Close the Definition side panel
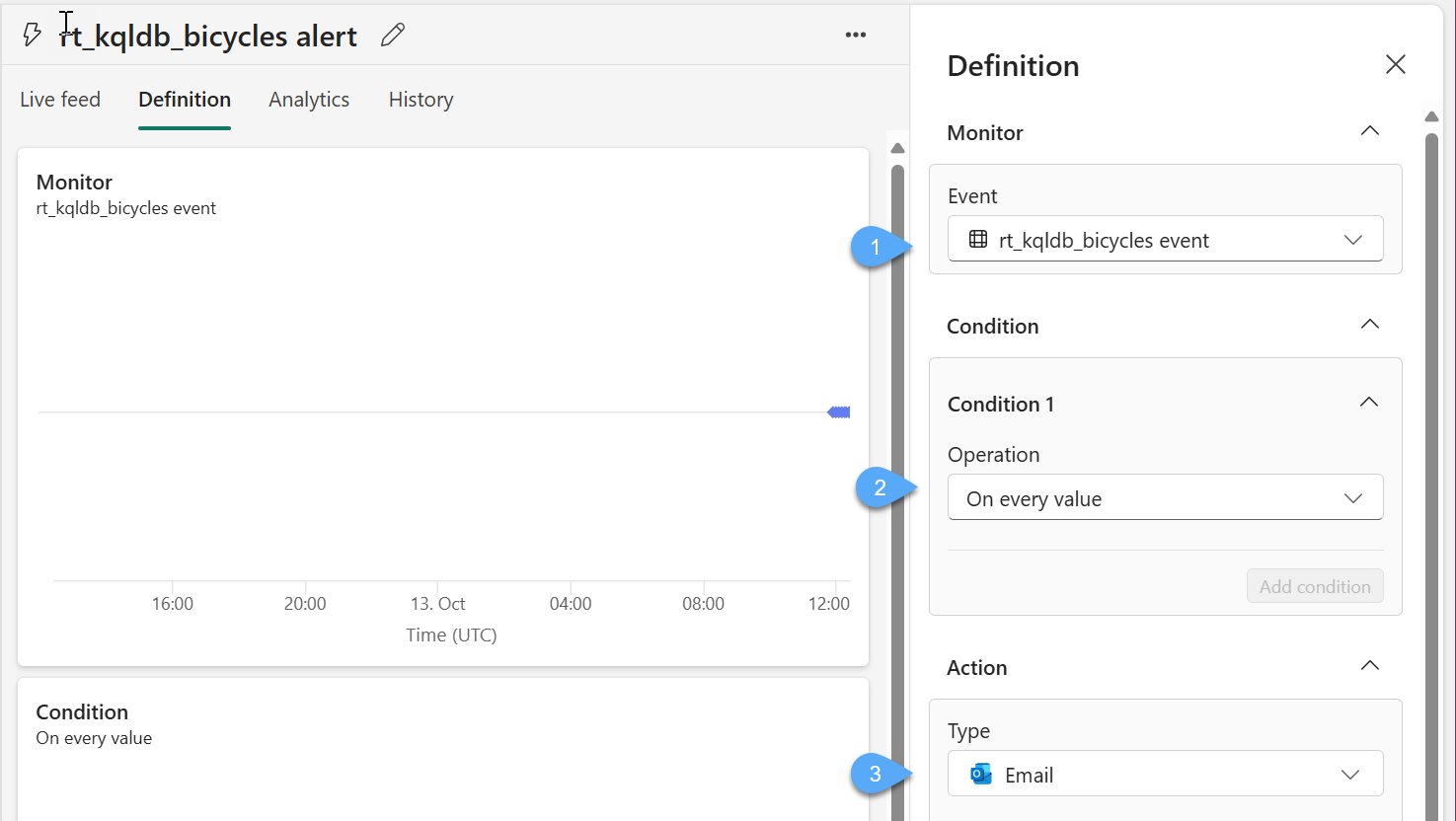The image size is (1456, 821). 1395,65
